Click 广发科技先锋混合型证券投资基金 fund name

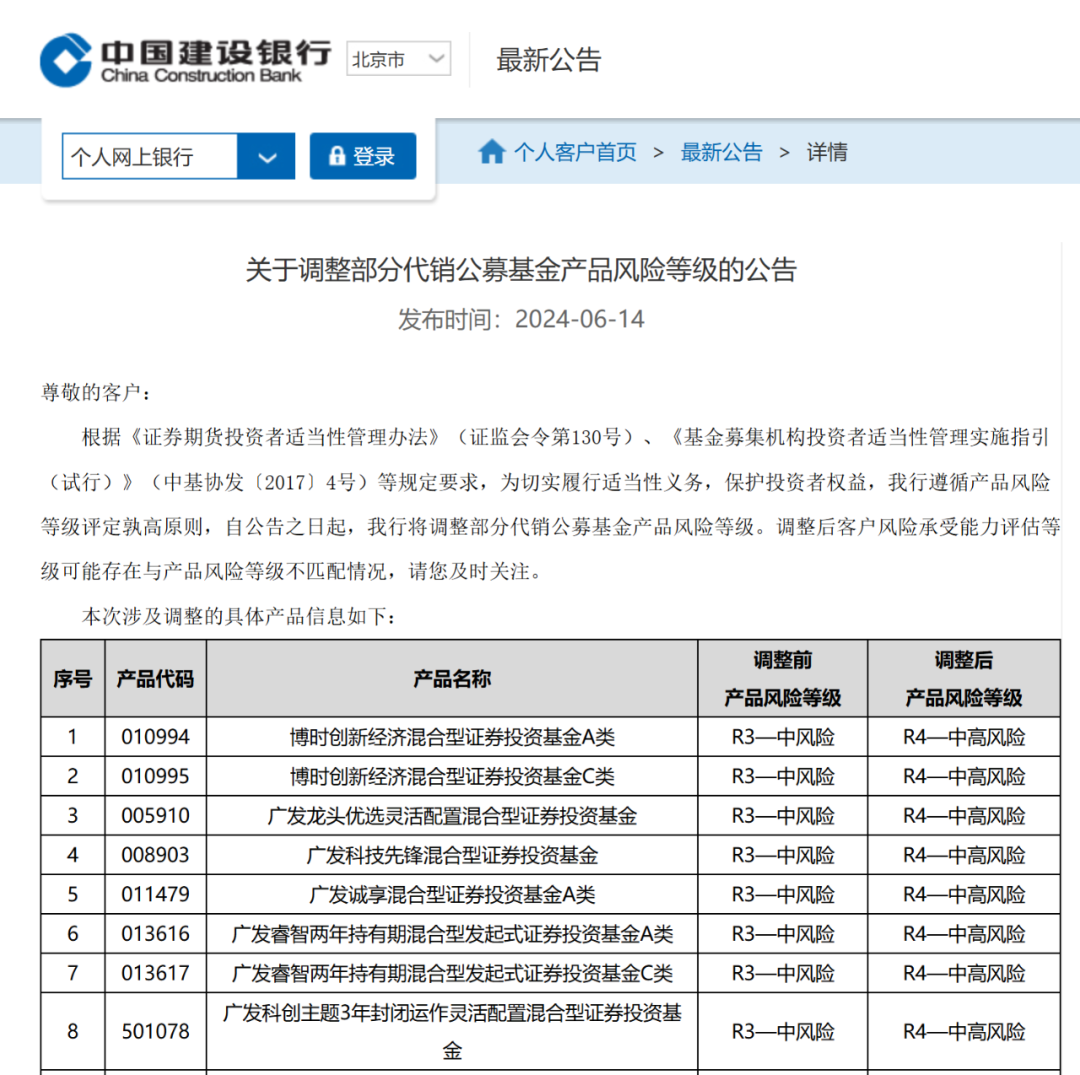pyautogui.click(x=452, y=855)
